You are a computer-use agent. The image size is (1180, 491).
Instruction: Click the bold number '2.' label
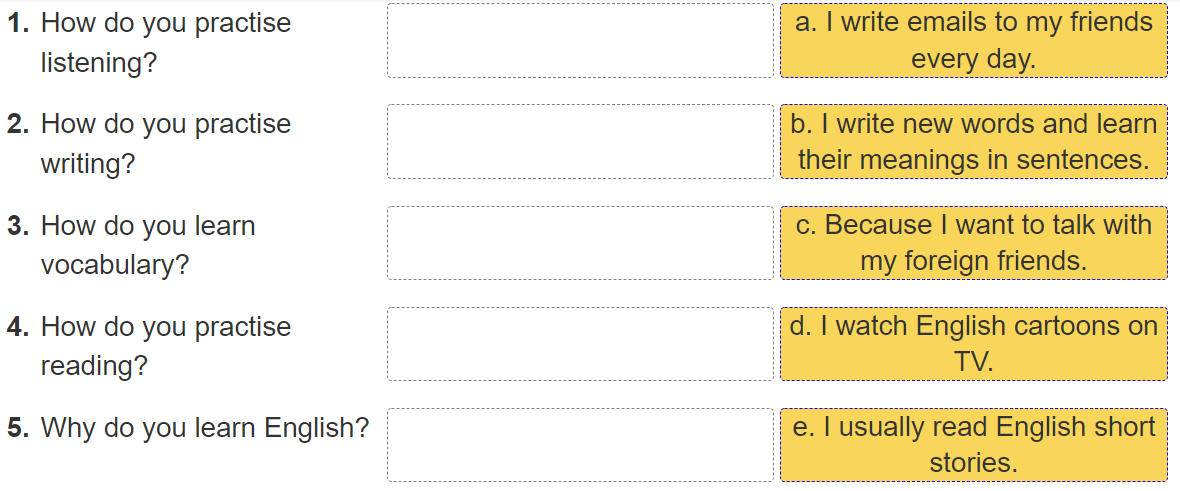(x=18, y=124)
